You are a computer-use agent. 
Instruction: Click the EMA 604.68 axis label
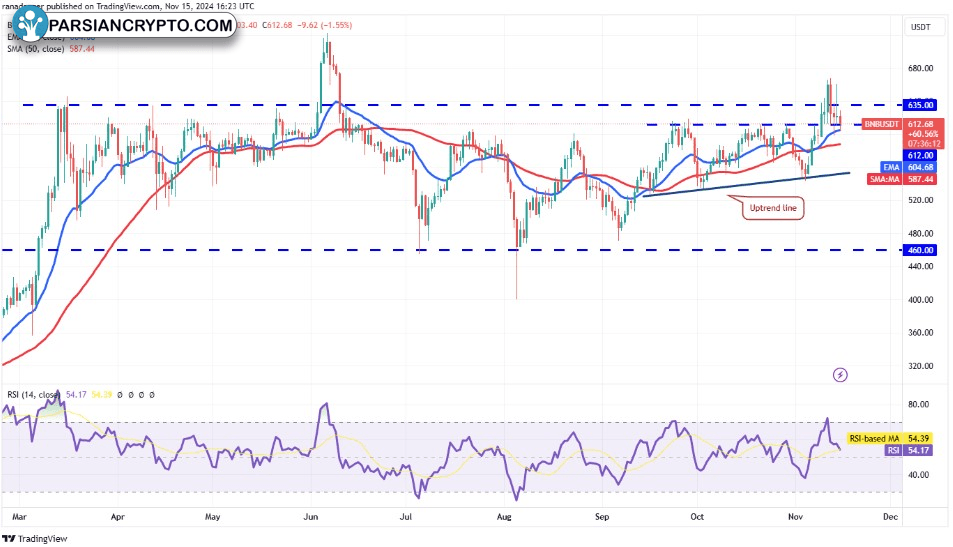(909, 167)
